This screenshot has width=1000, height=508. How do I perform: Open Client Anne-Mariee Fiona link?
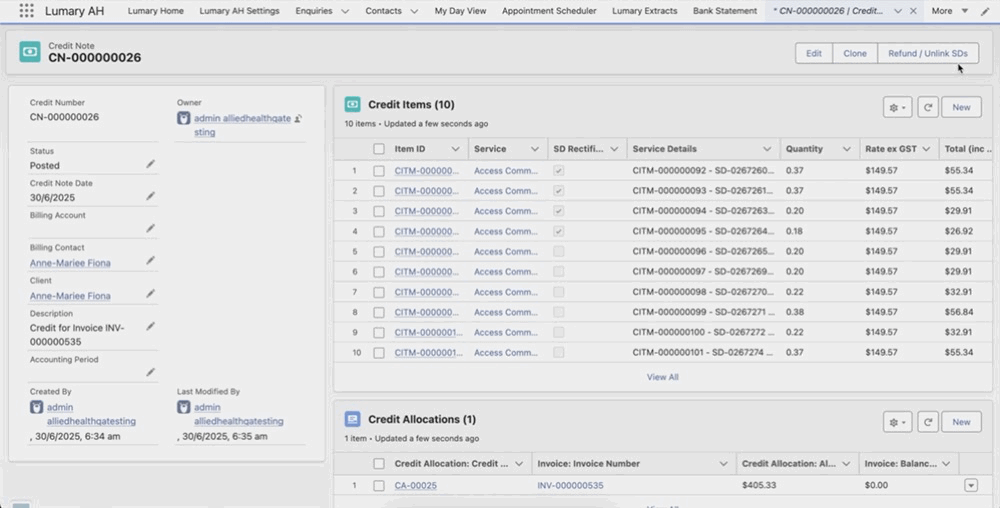tap(70, 296)
